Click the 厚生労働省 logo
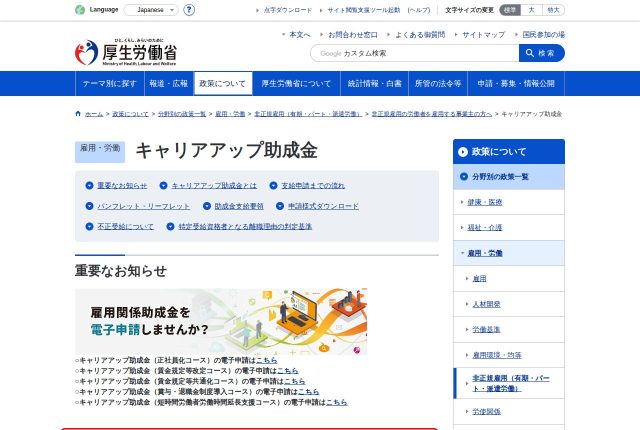Screen dimensions: 640x430 [x=126, y=52]
